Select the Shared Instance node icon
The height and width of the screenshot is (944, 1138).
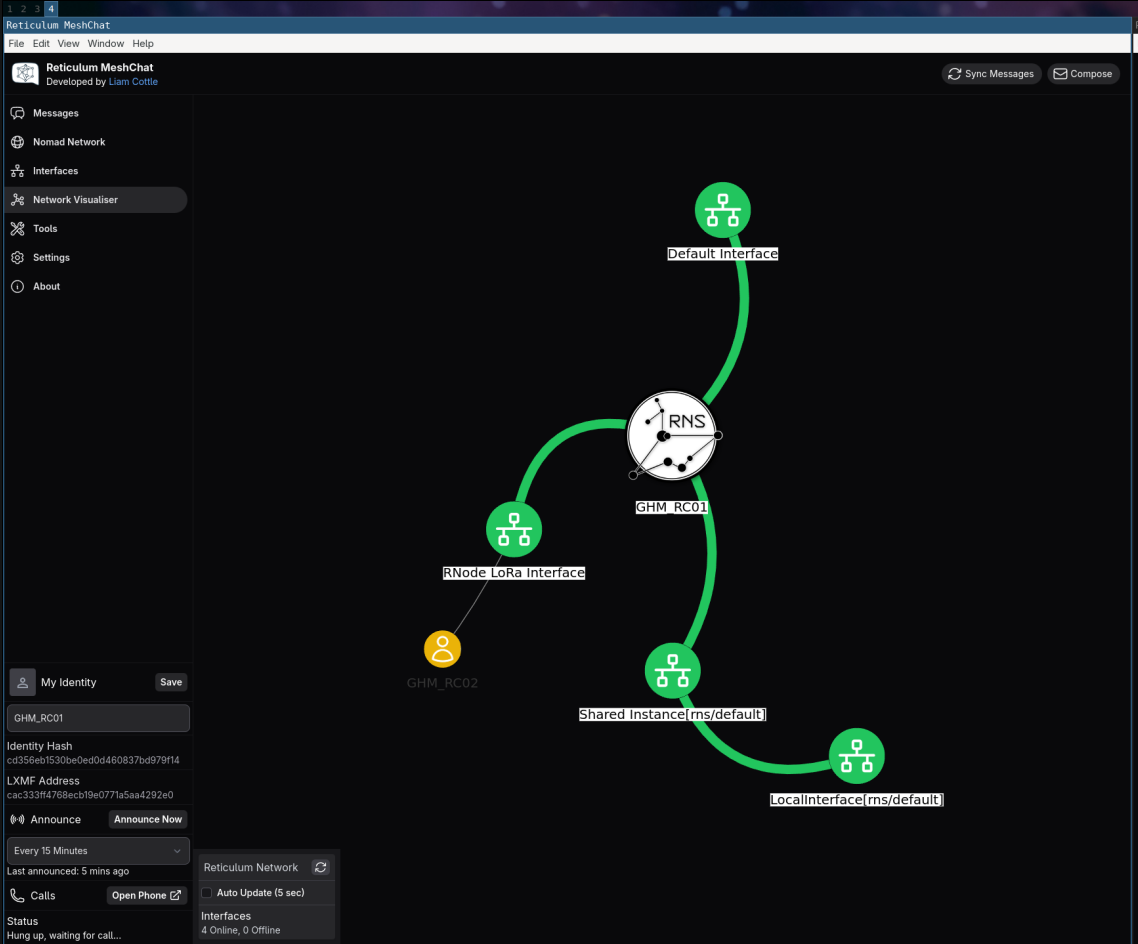pos(672,670)
